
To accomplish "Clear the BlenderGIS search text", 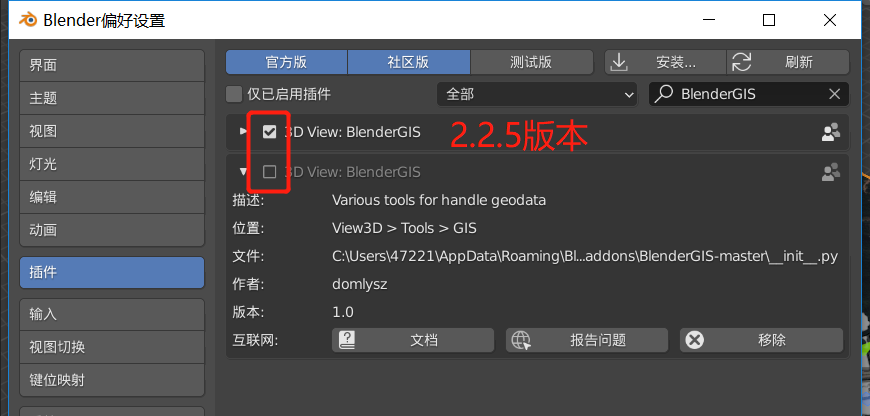I will click(834, 94).
